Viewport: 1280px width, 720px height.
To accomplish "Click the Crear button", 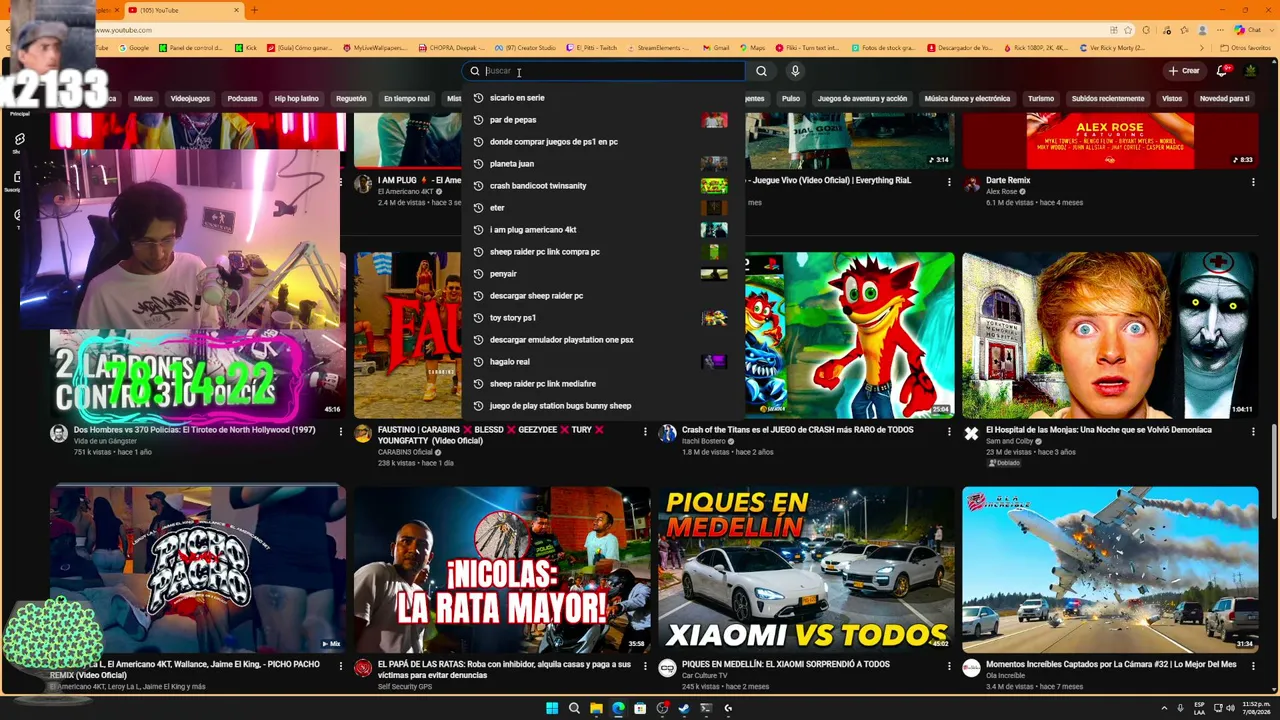I will (1183, 71).
